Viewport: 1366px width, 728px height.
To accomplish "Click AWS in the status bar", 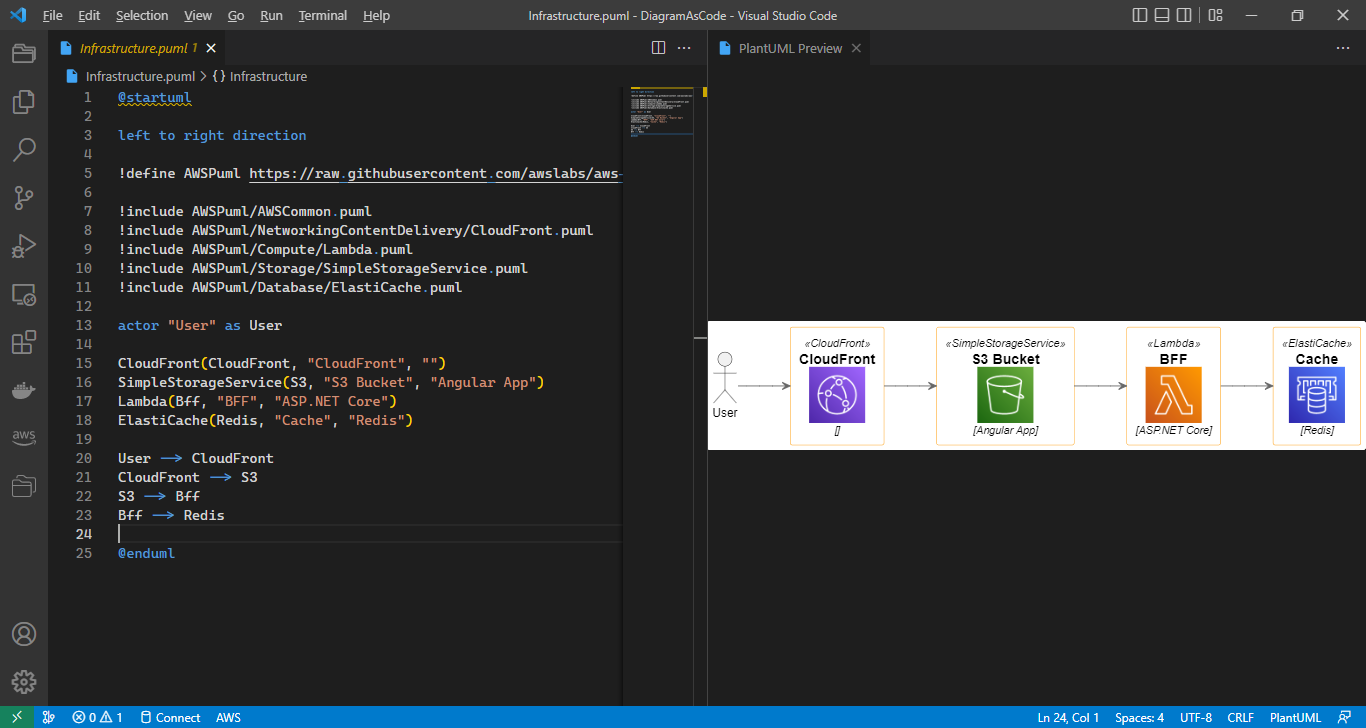I will (228, 718).
